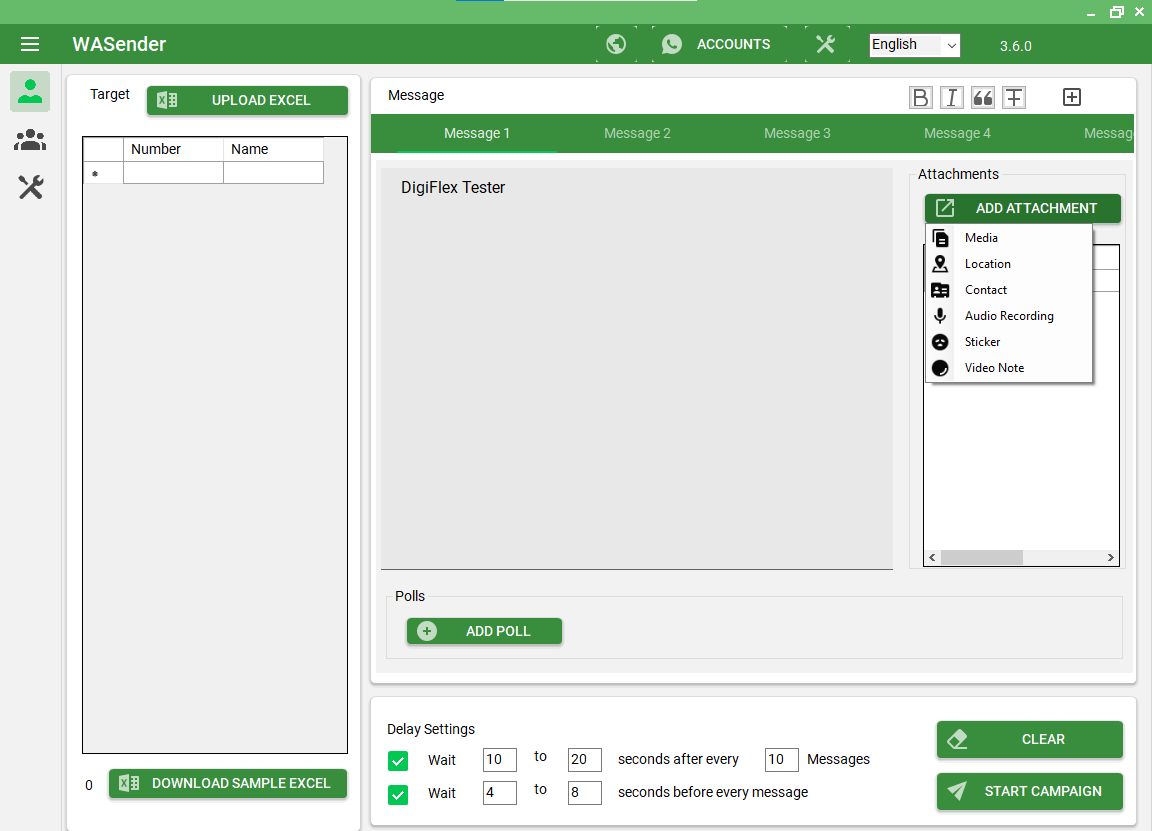The width and height of the screenshot is (1152, 831).
Task: Click the globe icon in the header
Action: pyautogui.click(x=616, y=44)
